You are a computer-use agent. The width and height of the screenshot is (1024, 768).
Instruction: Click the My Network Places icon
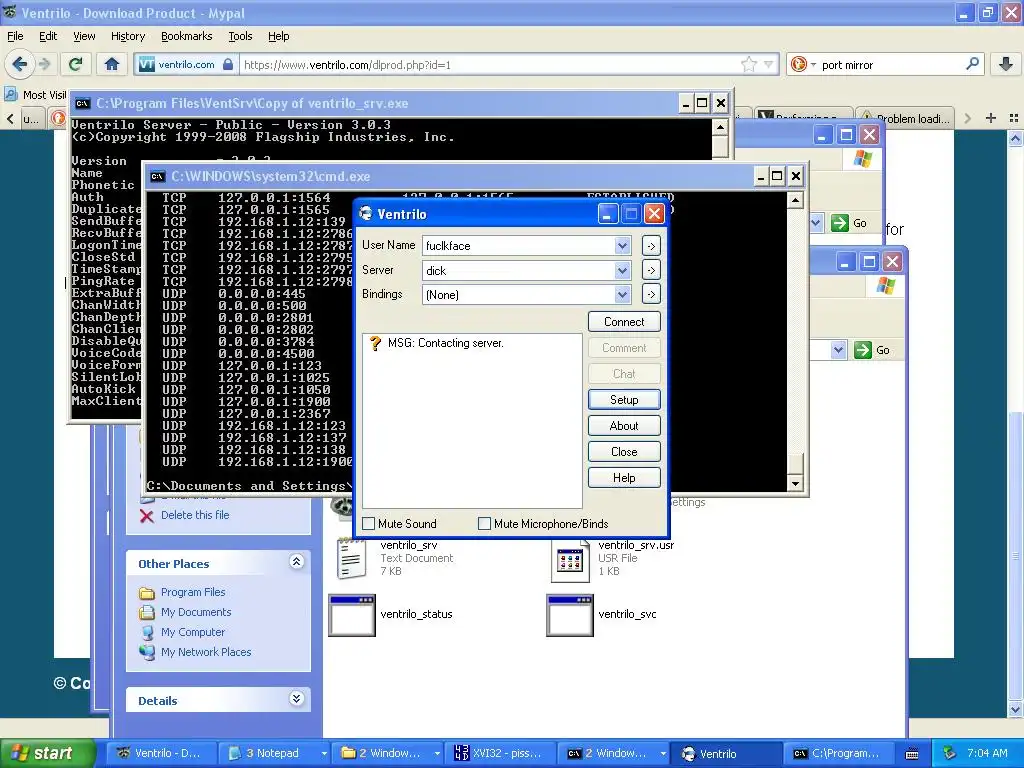(147, 652)
